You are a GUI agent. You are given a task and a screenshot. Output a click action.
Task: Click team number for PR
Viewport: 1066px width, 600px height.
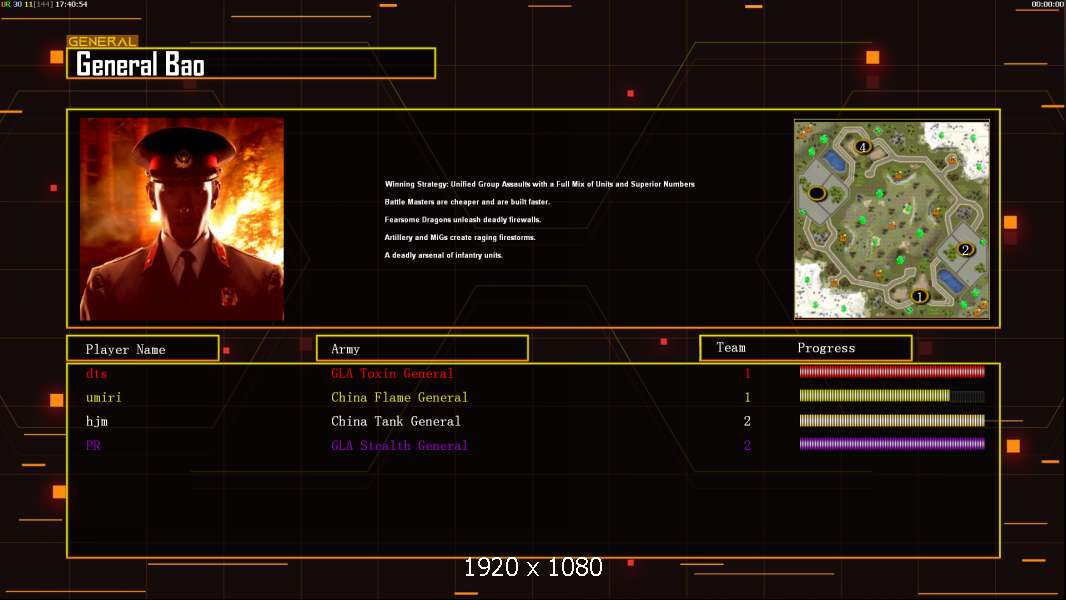747,445
